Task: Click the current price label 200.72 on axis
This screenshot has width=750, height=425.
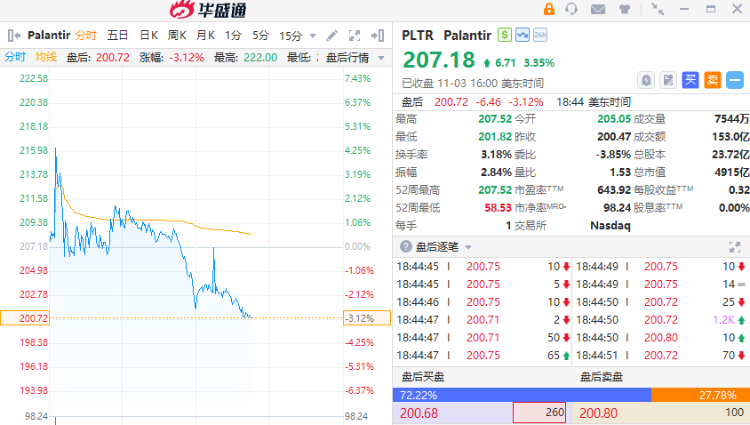Action: click(25, 318)
